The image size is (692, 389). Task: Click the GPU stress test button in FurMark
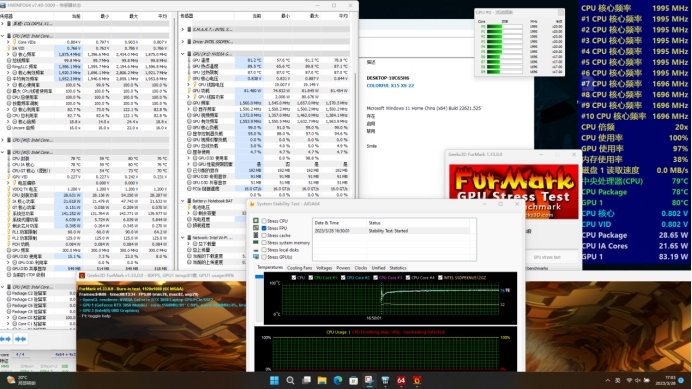tap(547, 257)
